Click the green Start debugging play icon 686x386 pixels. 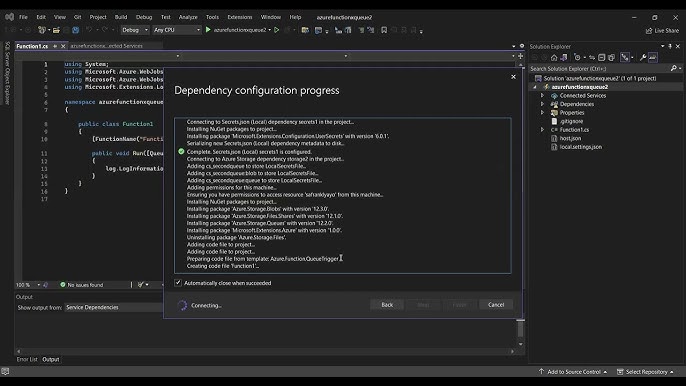pos(208,30)
